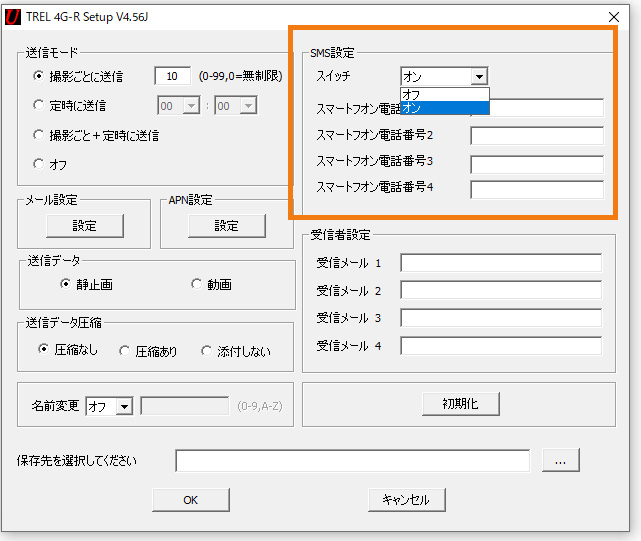Click スマートフォン電話番号4 input field
Viewport: 641px width, 541px height.
point(537,190)
